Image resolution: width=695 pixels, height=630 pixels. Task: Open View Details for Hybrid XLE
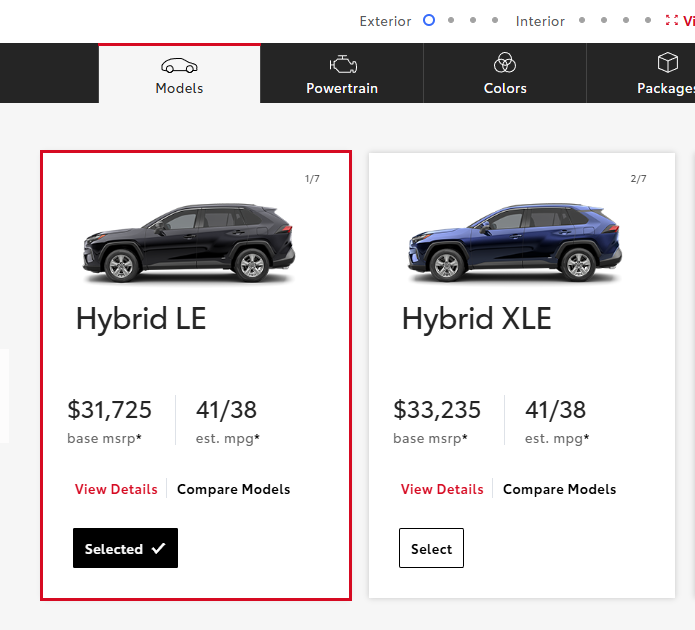442,489
